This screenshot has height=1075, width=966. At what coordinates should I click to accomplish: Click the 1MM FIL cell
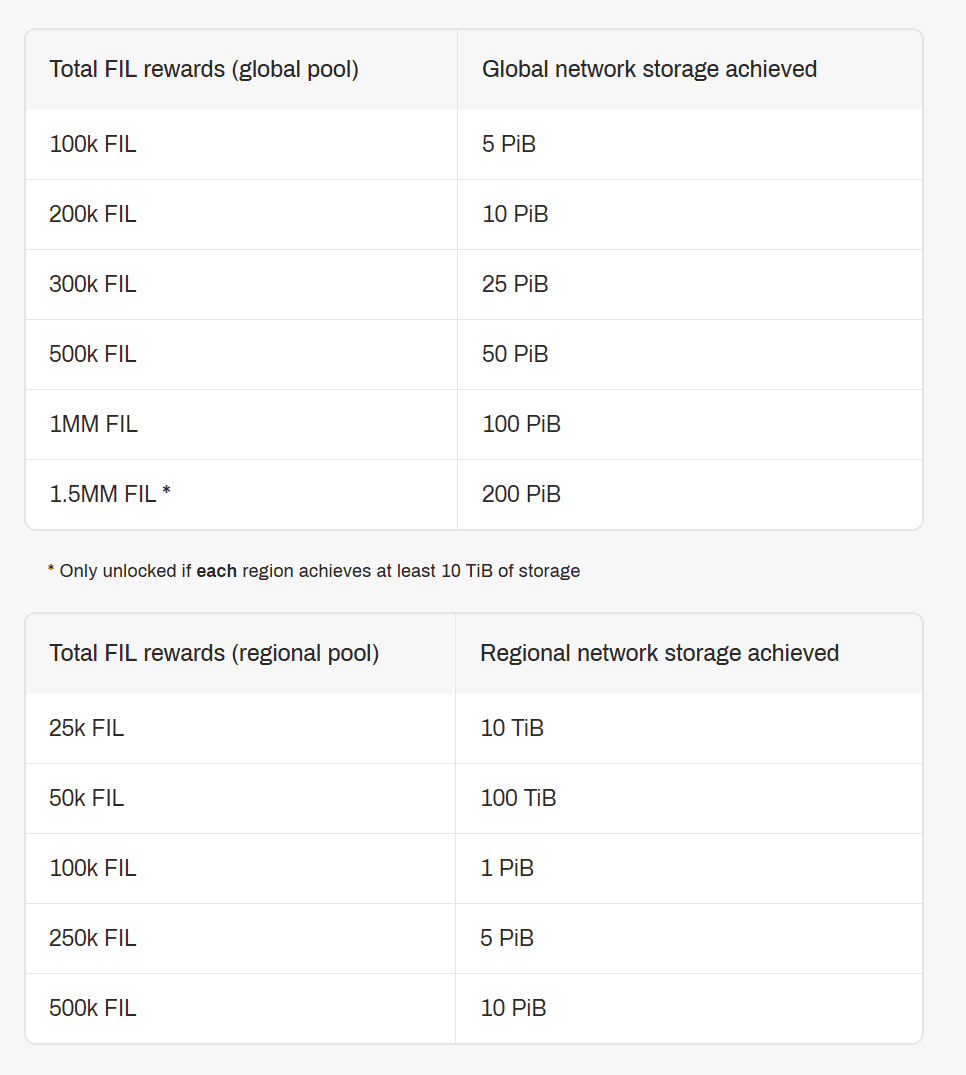94,424
